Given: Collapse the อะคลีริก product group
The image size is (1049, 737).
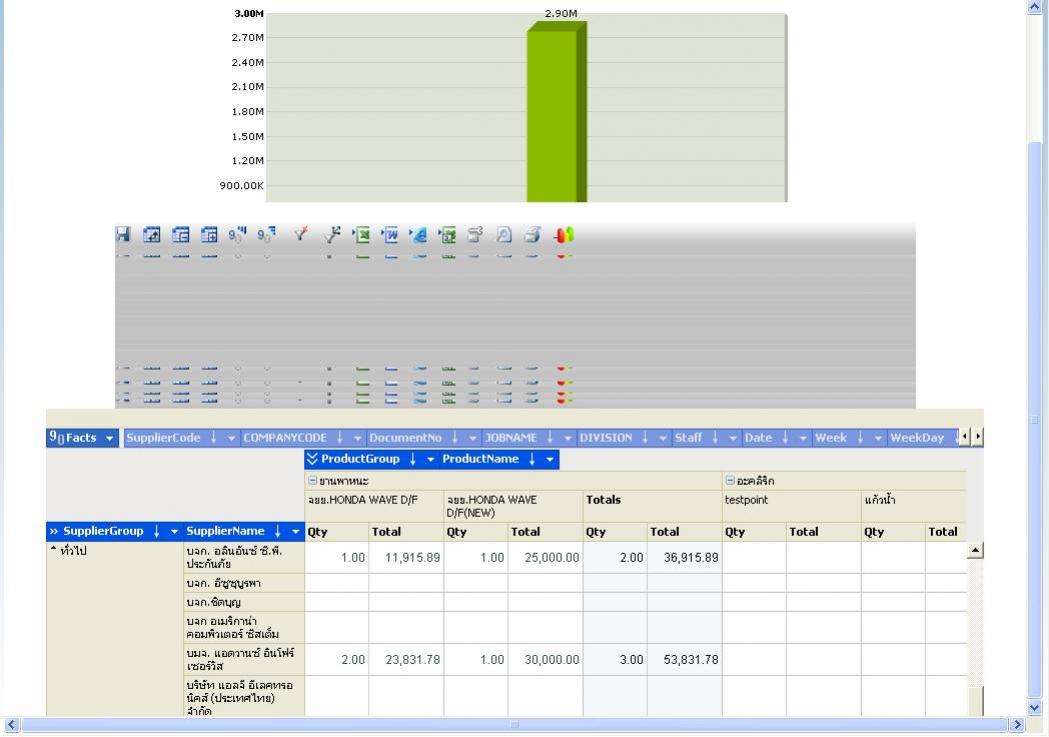Looking at the screenshot, I should [x=730, y=480].
